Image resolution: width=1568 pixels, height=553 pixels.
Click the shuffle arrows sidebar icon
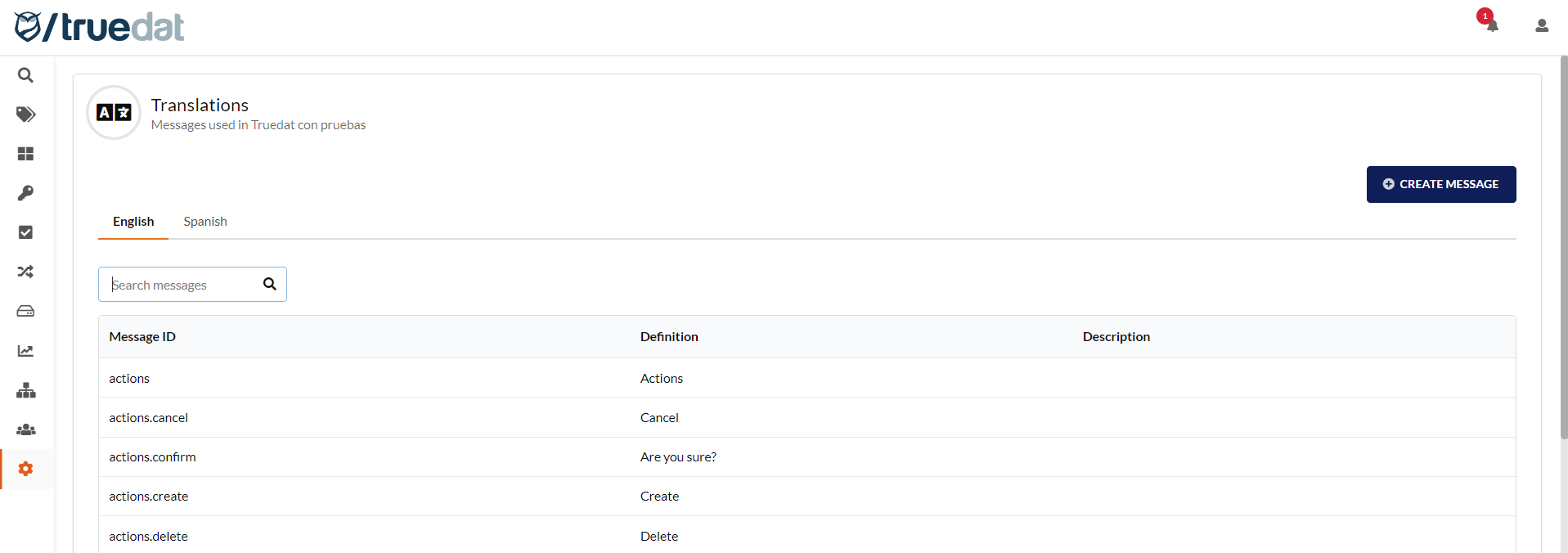pos(25,272)
